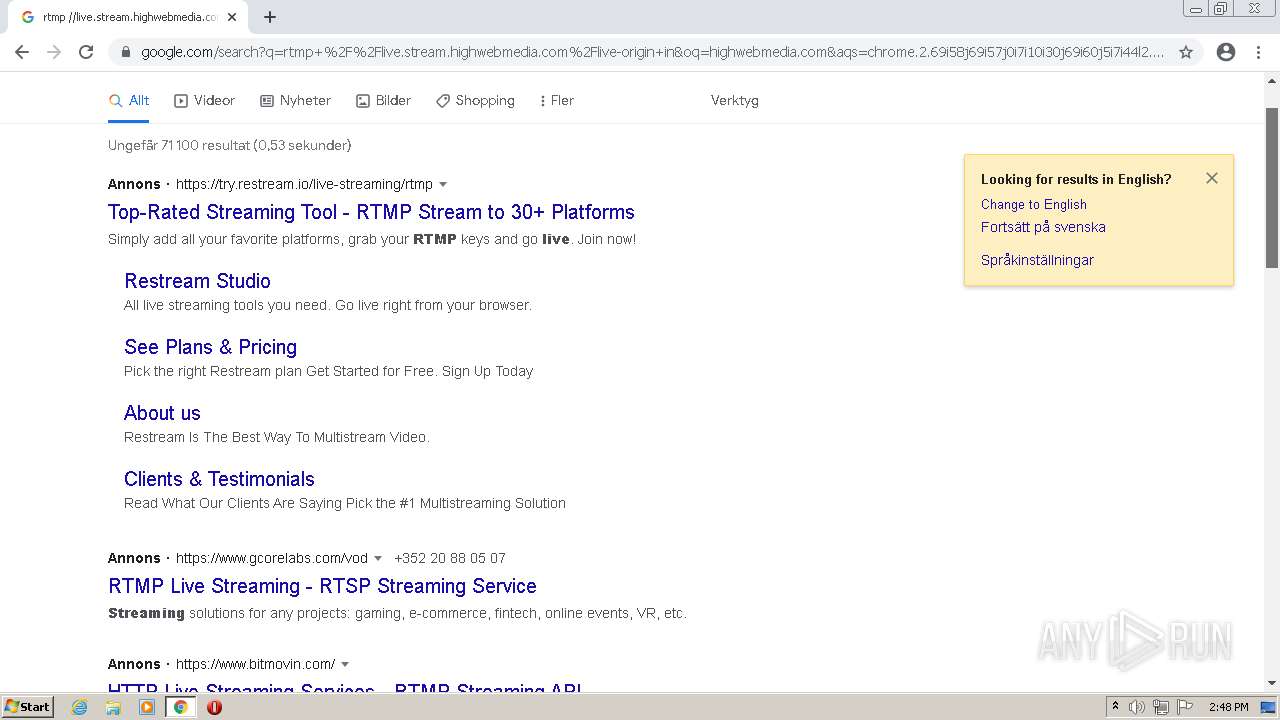Bookmark this page with the star icon

coord(1186,52)
